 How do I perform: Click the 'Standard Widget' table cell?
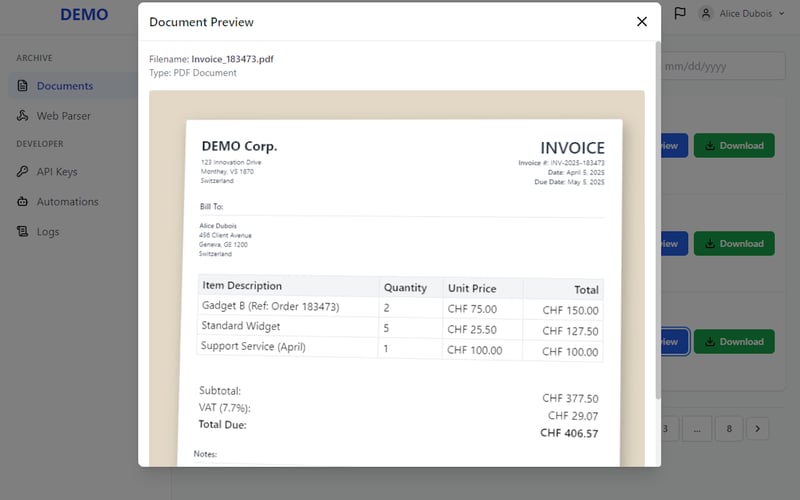240,326
